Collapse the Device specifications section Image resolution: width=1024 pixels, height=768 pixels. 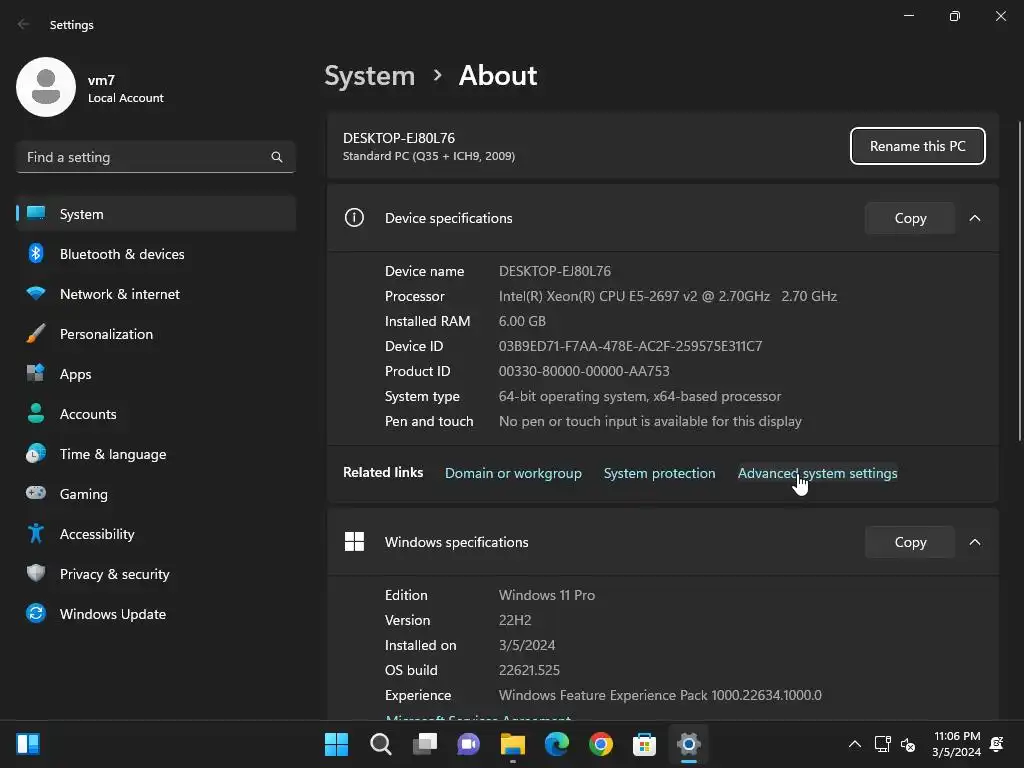[974, 218]
